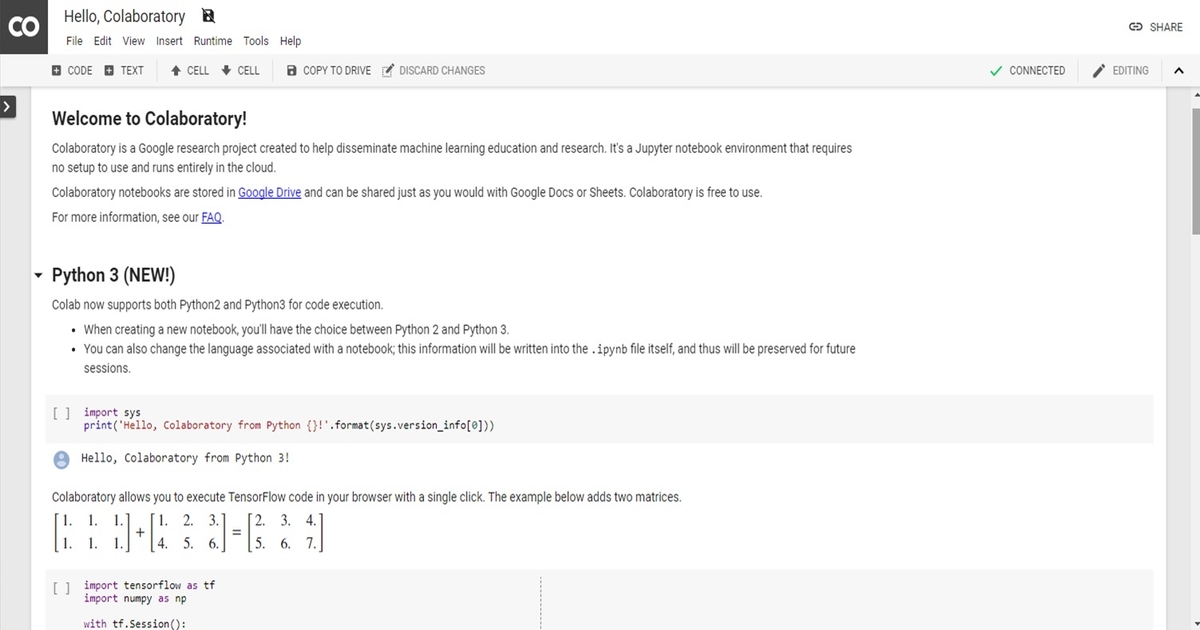Open the Runtime menu
This screenshot has height=630, width=1200.
(x=213, y=41)
